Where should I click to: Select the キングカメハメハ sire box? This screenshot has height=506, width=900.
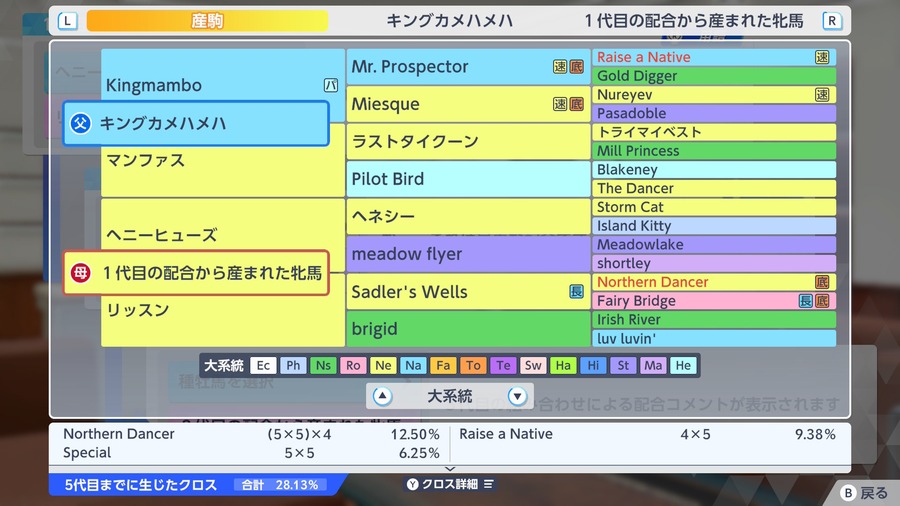(x=196, y=123)
